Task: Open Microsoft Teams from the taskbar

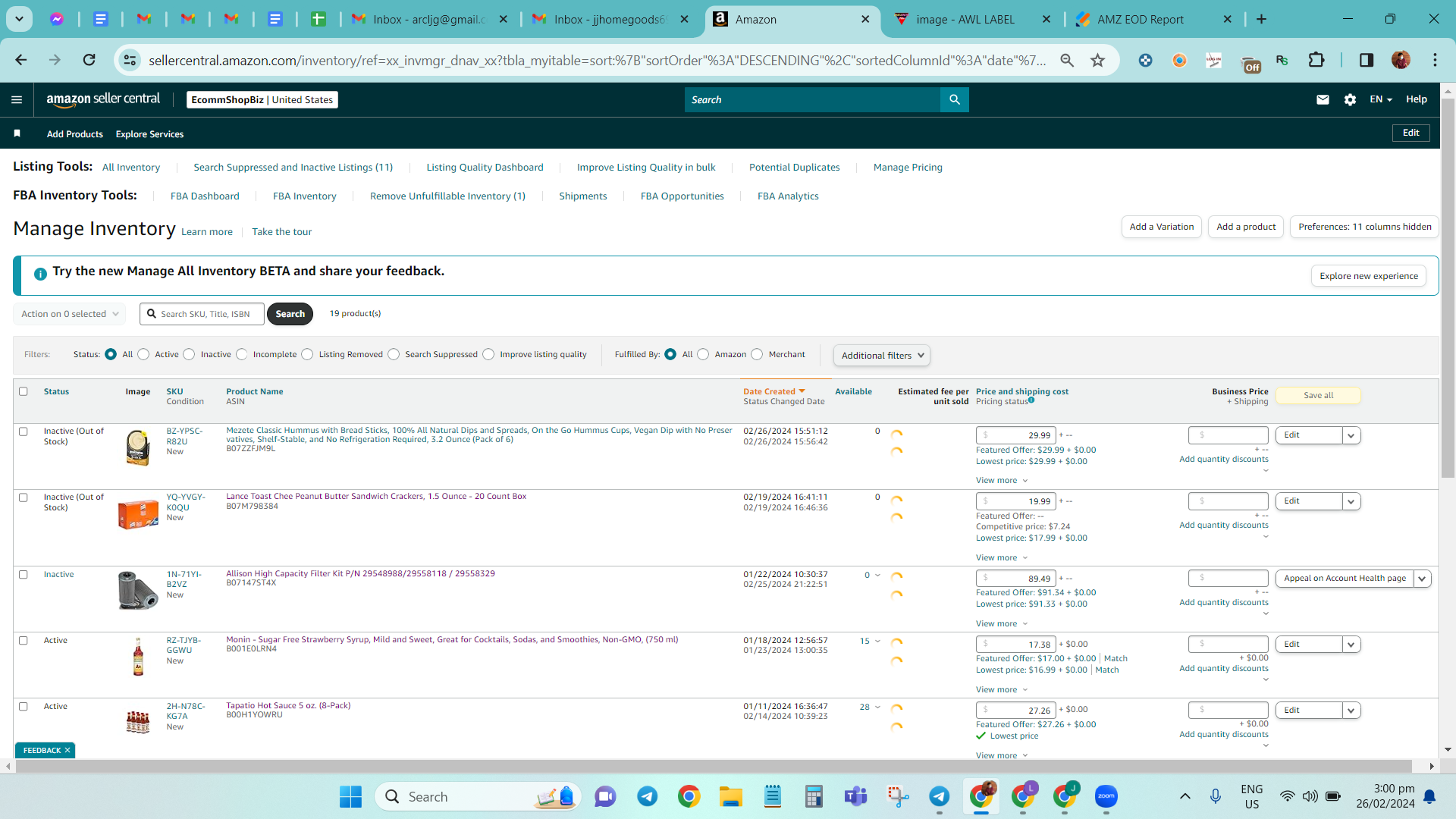Action: (x=855, y=796)
